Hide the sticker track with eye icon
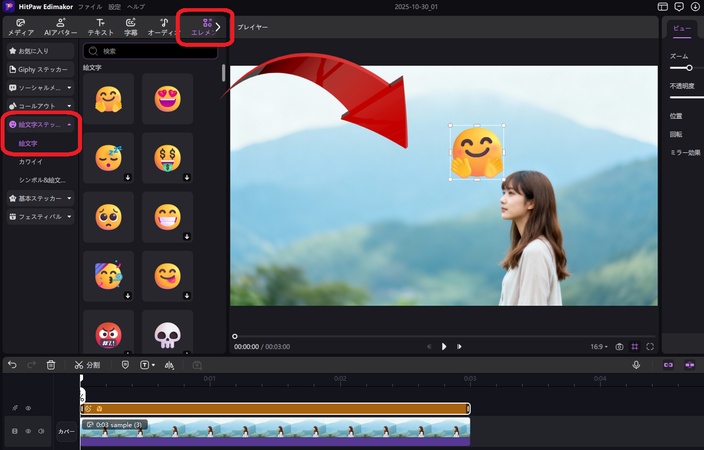Image resolution: width=704 pixels, height=450 pixels. [28, 408]
